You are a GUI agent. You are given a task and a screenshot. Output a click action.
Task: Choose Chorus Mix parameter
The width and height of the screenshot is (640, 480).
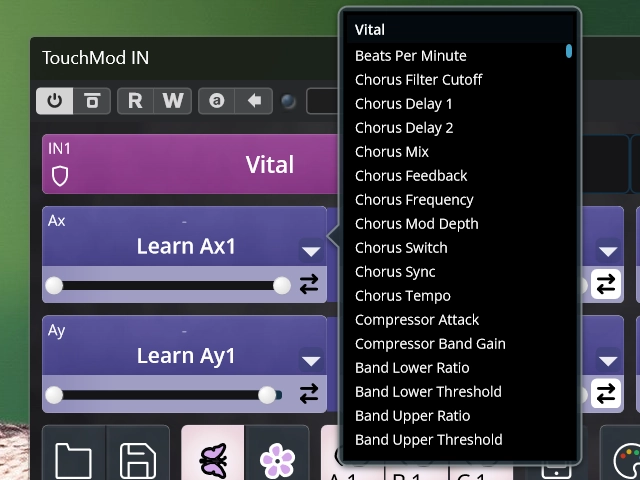(x=460, y=151)
